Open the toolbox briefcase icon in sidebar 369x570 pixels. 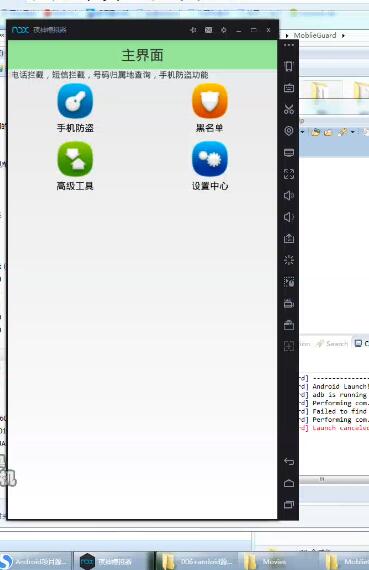289,325
